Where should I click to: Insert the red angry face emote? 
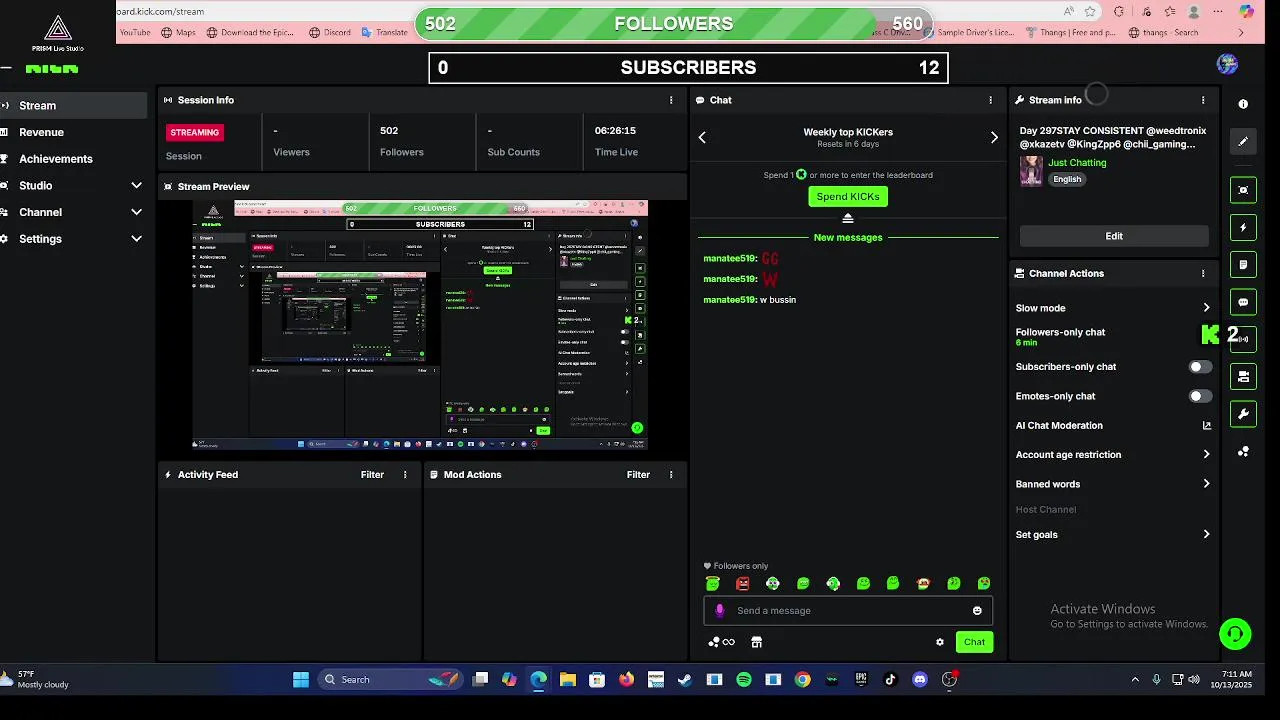pos(742,583)
